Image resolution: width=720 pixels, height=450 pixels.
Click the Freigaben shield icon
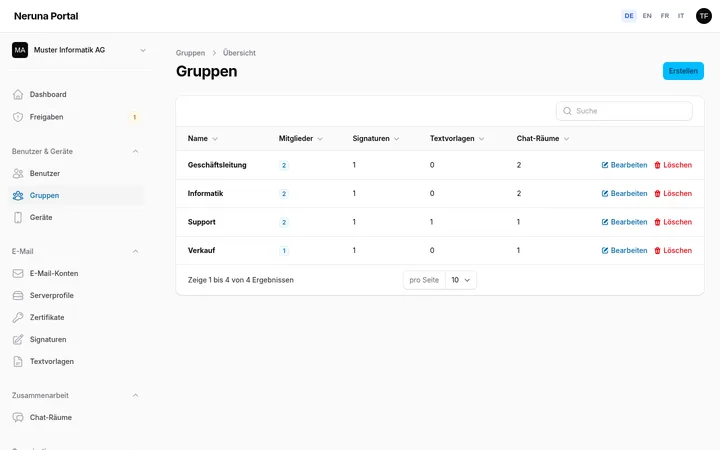[x=18, y=117]
